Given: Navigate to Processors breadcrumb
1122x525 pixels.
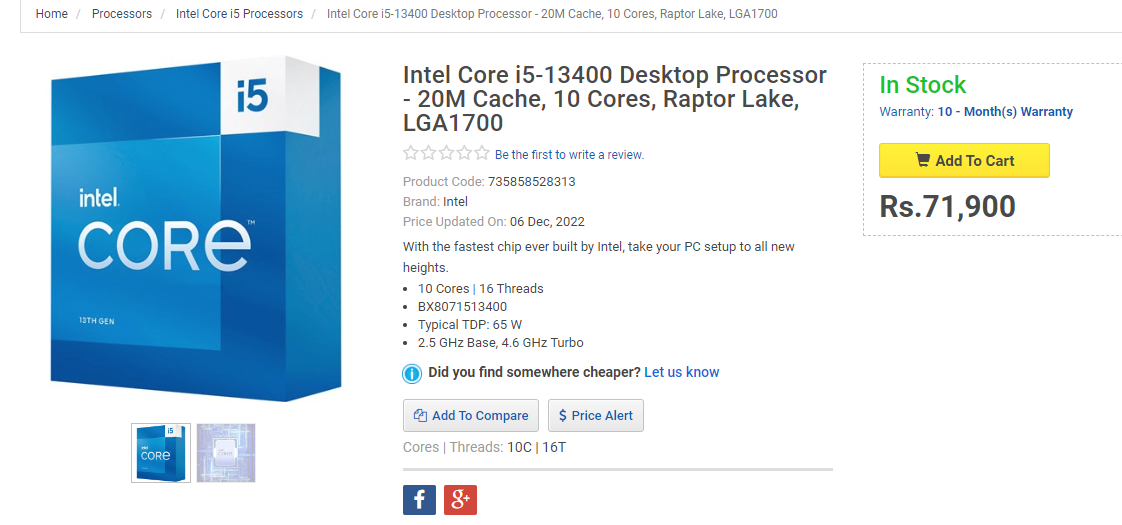Looking at the screenshot, I should 122,14.
